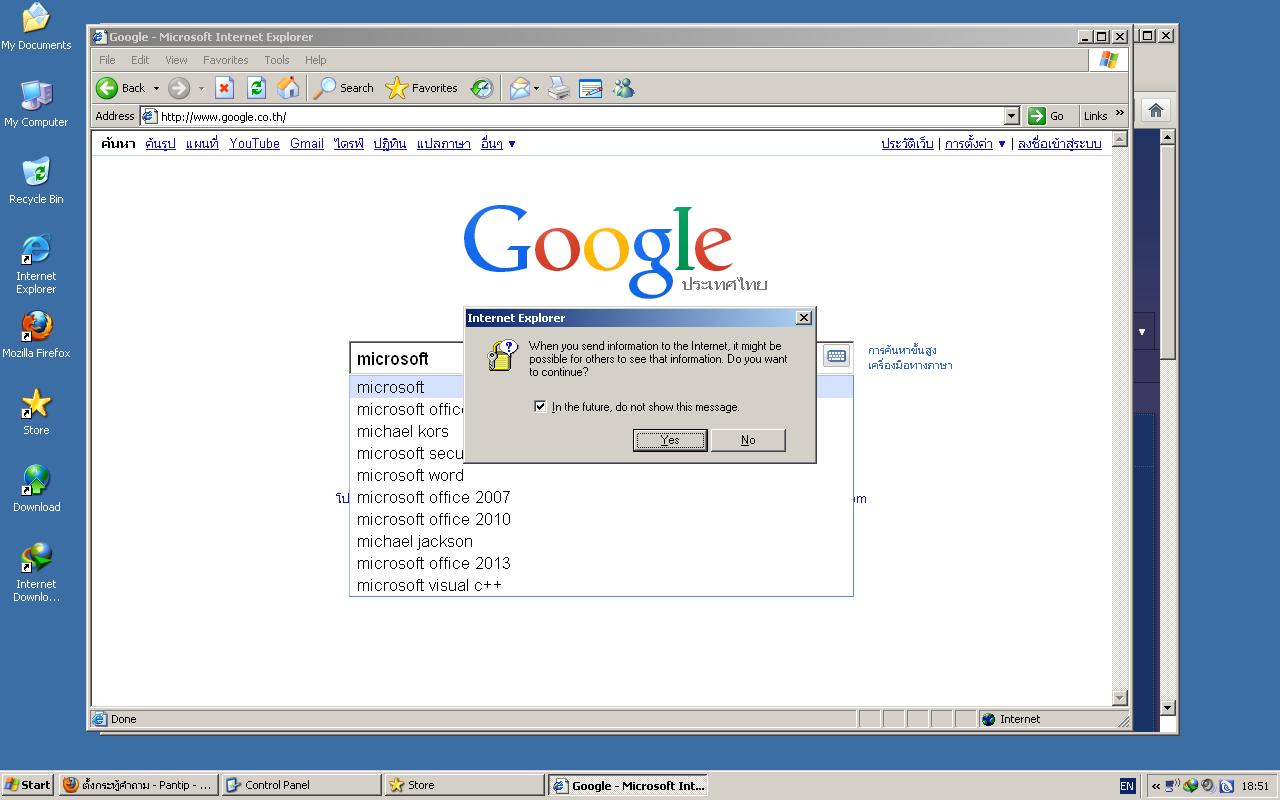Open the Edit menu

(x=140, y=60)
